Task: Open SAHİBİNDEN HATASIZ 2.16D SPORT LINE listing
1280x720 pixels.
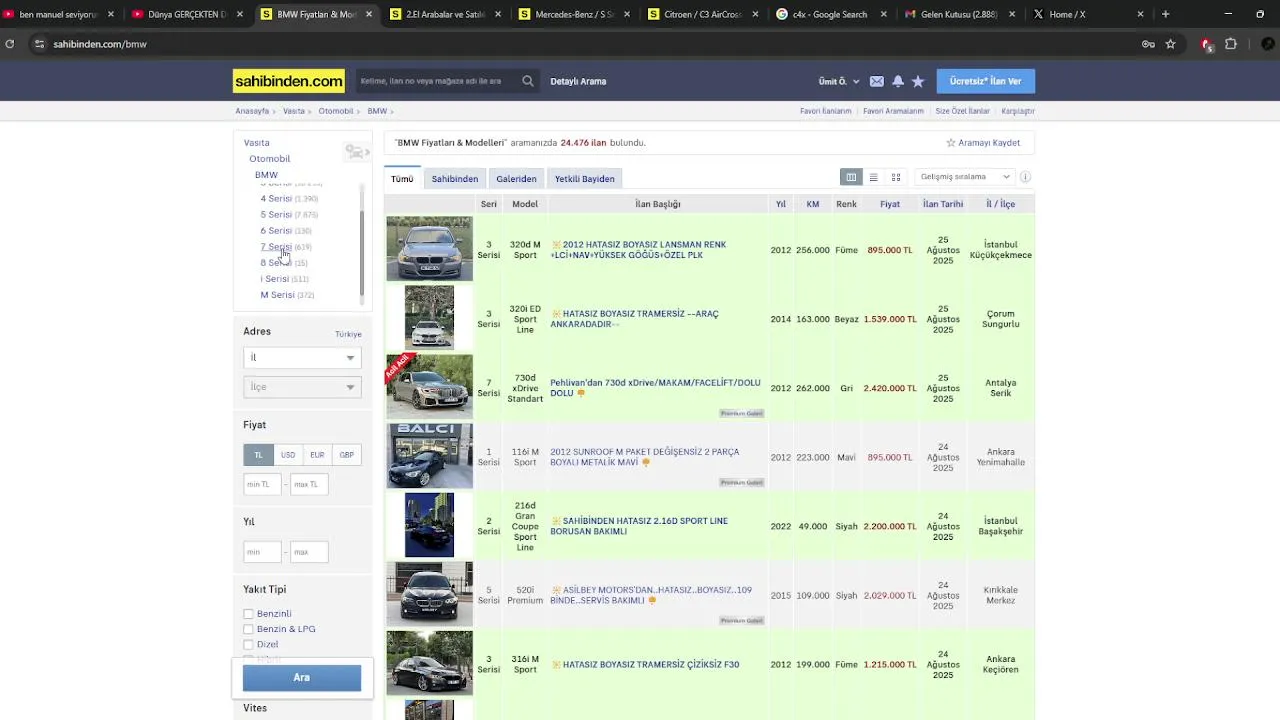Action: click(639, 526)
